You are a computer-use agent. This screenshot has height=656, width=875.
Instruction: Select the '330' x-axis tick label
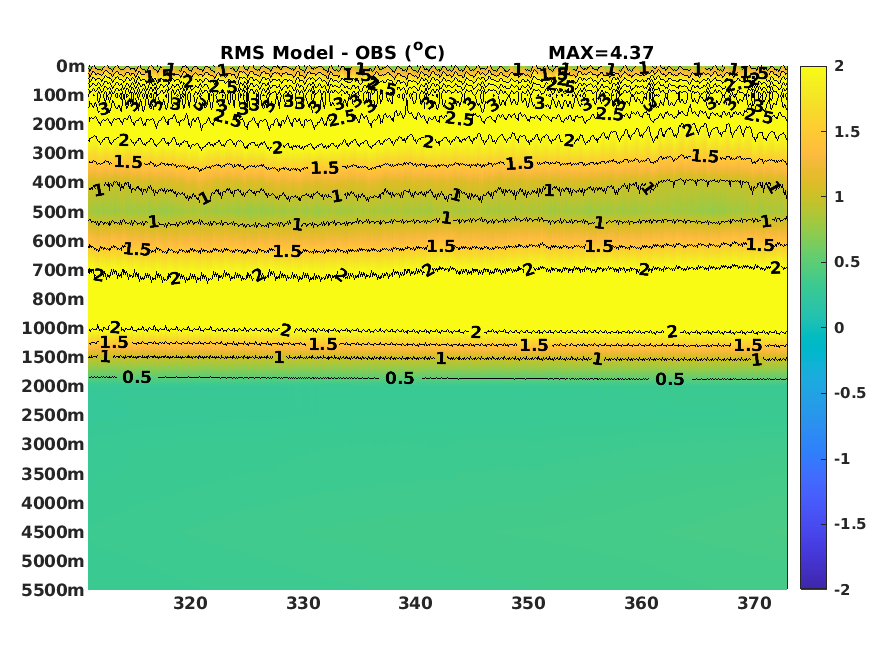tap(303, 604)
